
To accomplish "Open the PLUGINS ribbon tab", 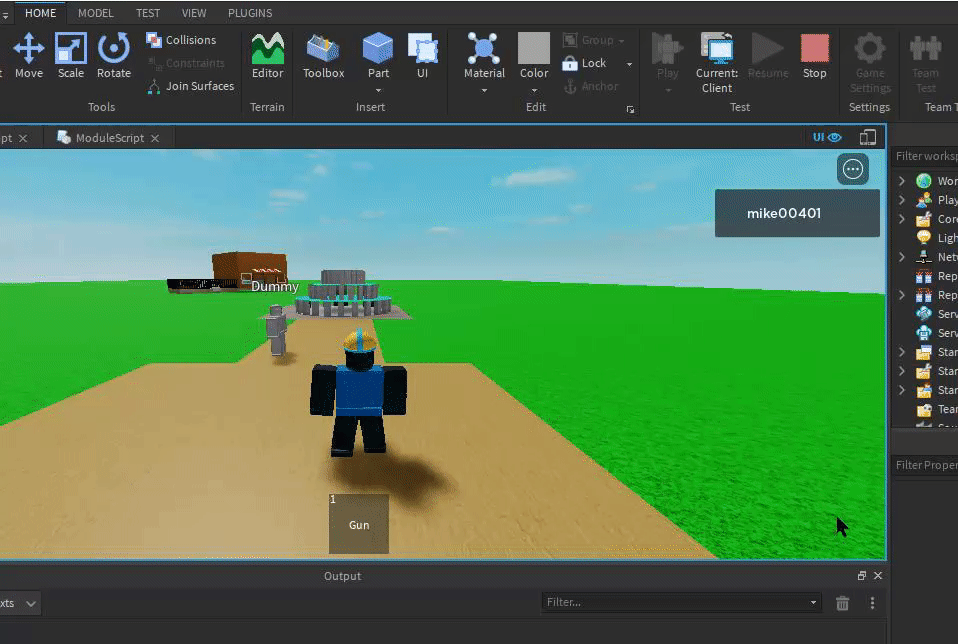I will pyautogui.click(x=250, y=13).
